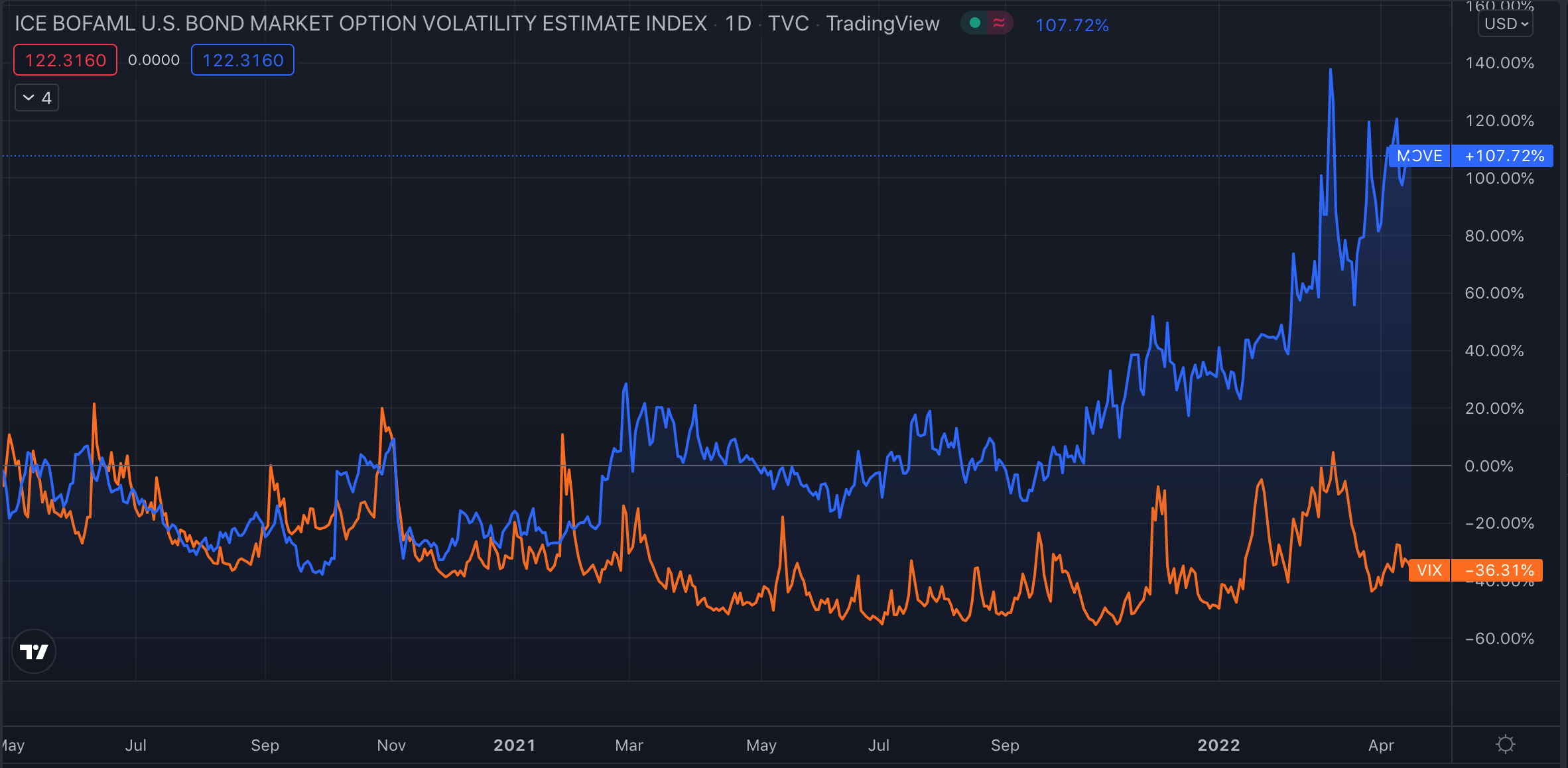Click the orange VIX series label
This screenshot has width=1568, height=768.
click(1429, 570)
